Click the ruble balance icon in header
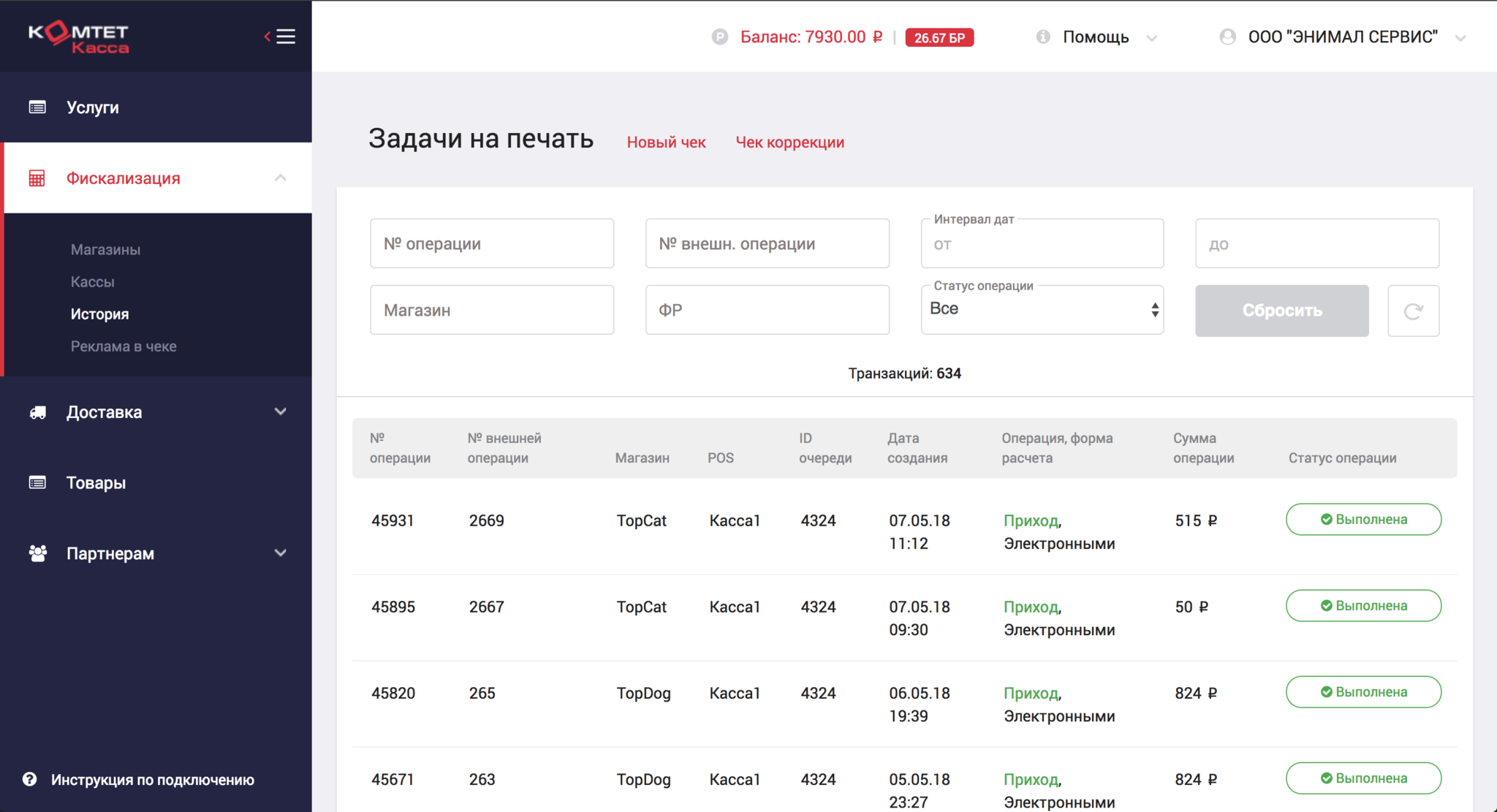This screenshot has height=812, width=1497. 720,37
